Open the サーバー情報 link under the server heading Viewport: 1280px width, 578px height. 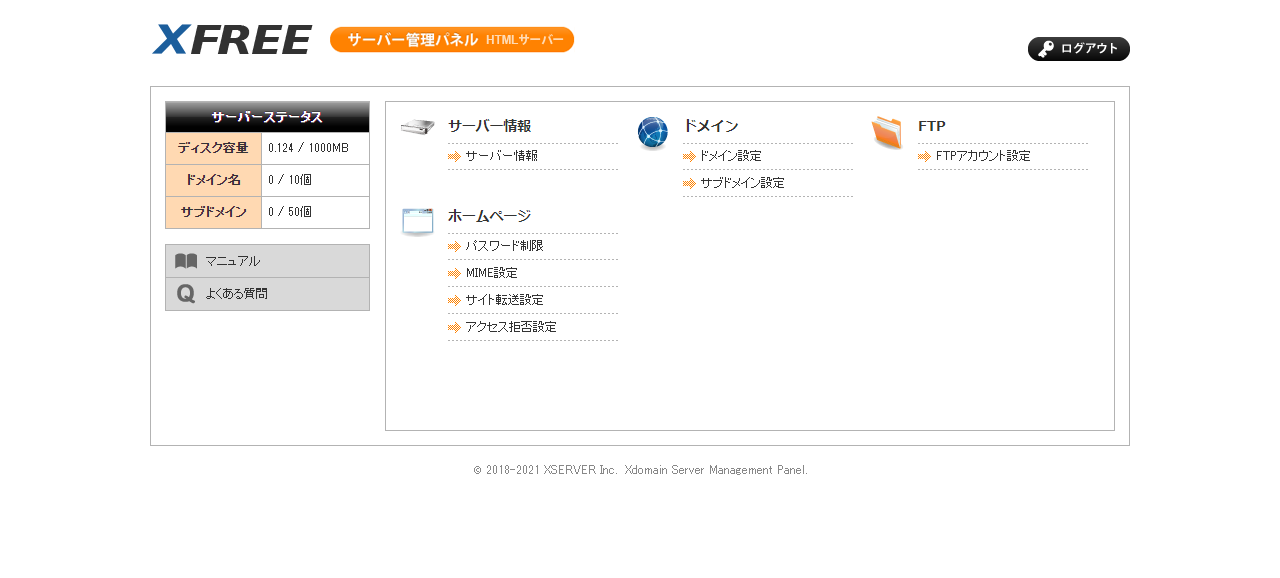tap(501, 156)
